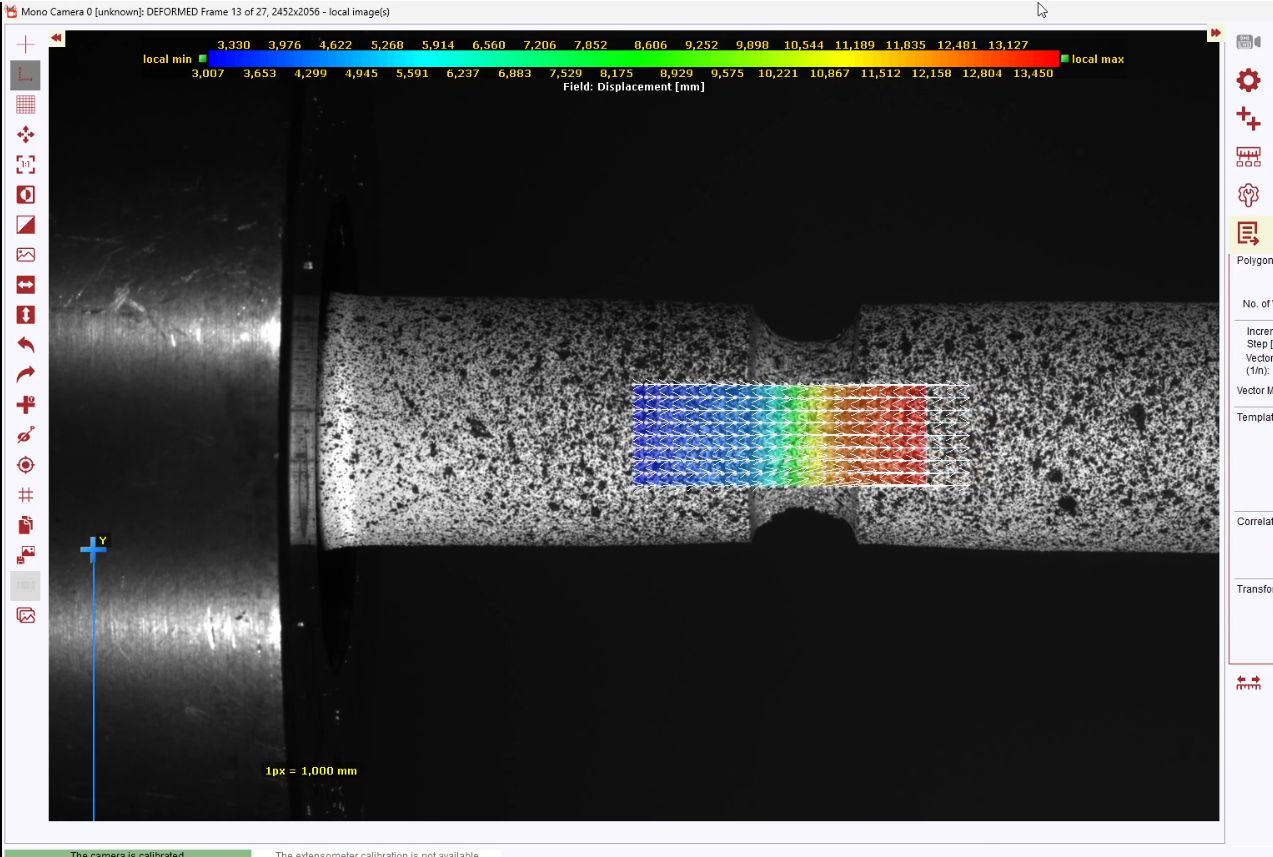Open settings with the red gear icon
Viewport: 1273px width, 857px height.
(x=1248, y=80)
